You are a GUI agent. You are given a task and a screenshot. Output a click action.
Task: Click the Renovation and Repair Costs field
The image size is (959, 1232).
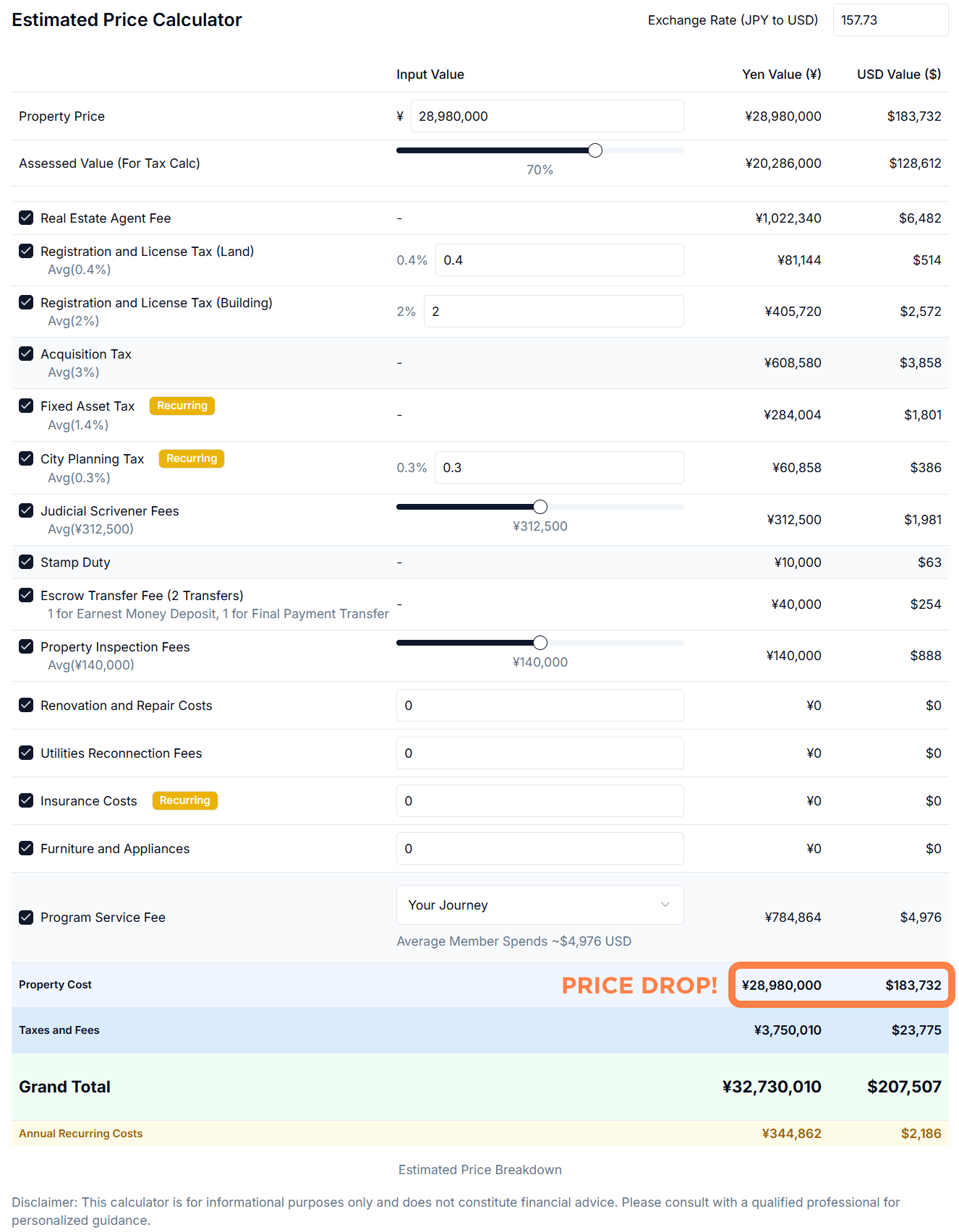click(x=539, y=706)
